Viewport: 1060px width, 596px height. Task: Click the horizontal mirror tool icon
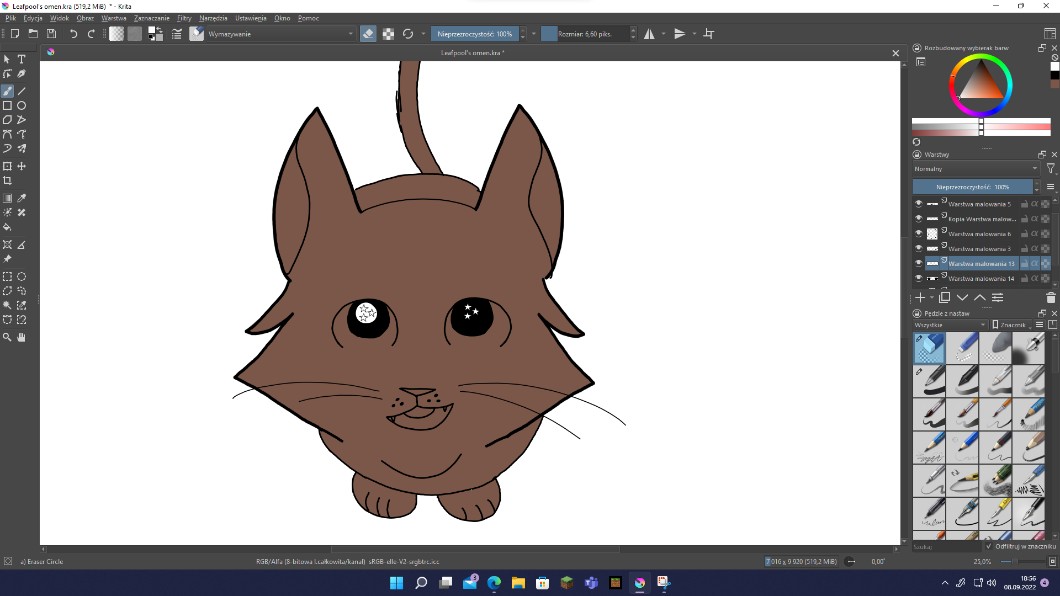point(649,33)
